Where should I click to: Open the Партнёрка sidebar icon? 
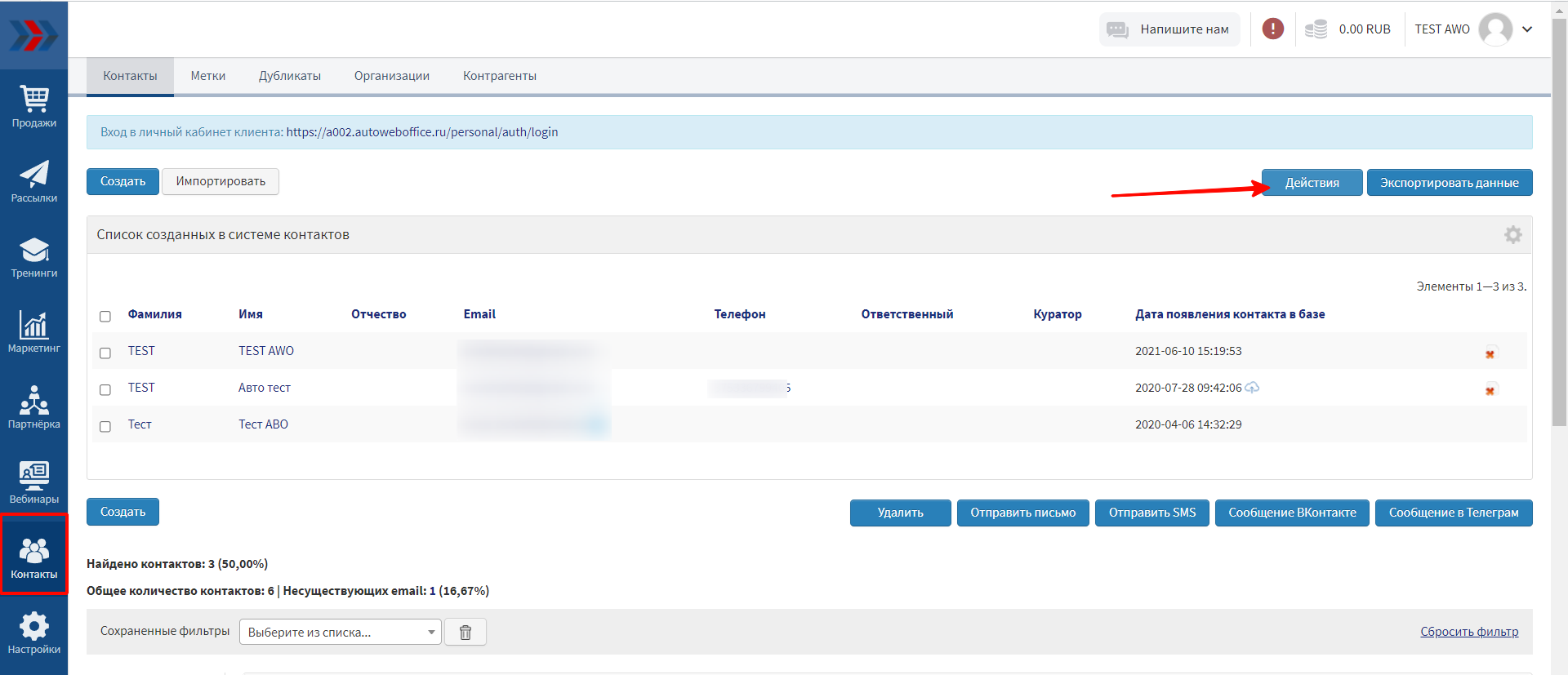pos(34,407)
